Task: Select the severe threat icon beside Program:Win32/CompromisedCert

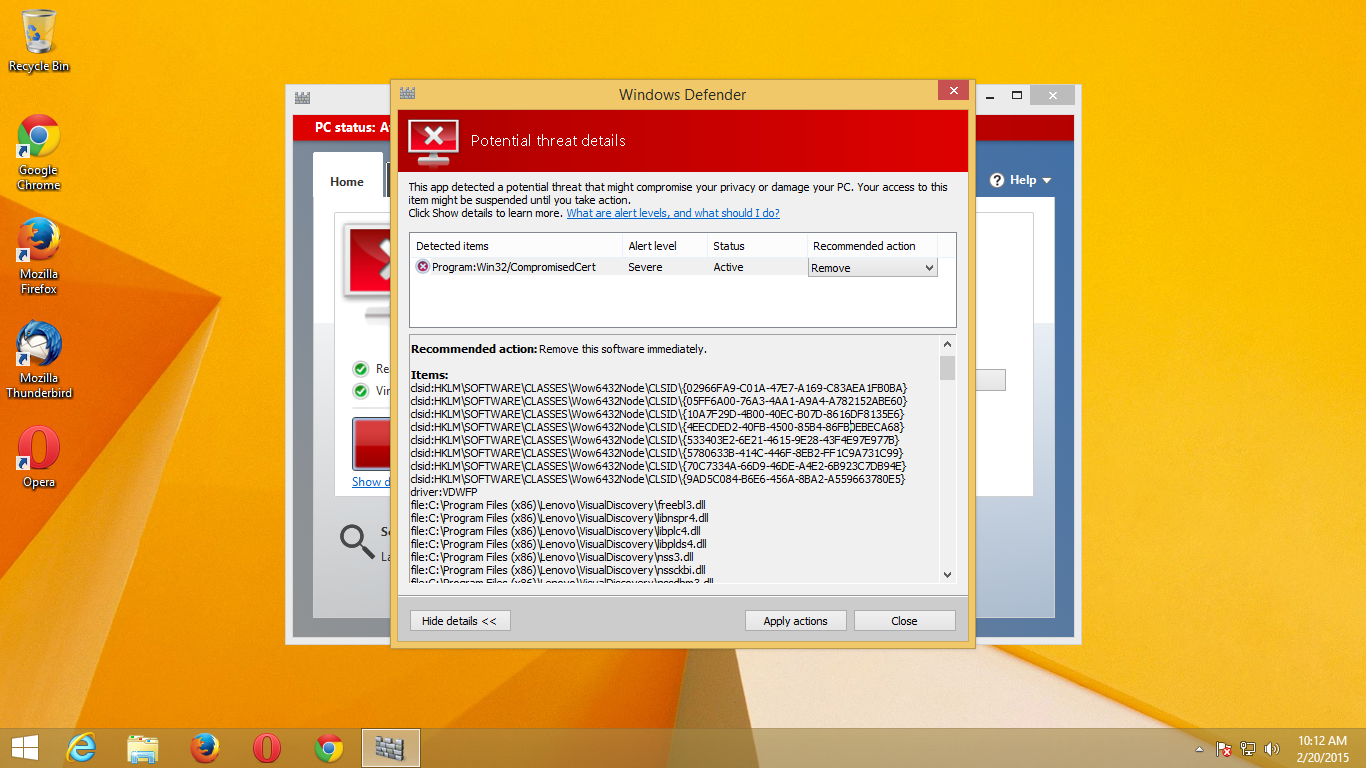Action: pyautogui.click(x=422, y=267)
